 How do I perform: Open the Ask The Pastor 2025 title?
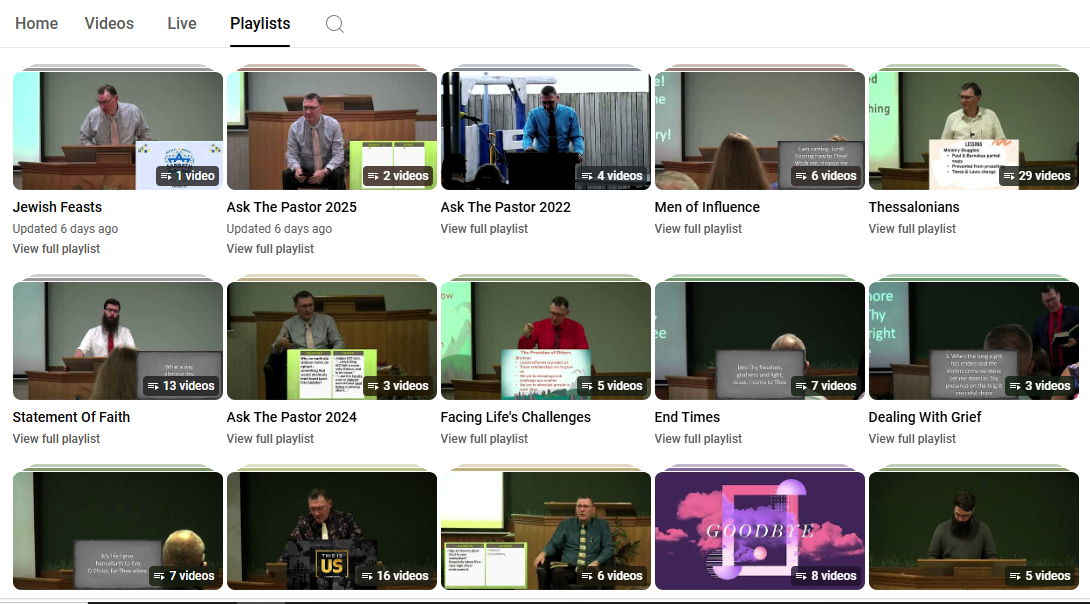pyautogui.click(x=291, y=207)
